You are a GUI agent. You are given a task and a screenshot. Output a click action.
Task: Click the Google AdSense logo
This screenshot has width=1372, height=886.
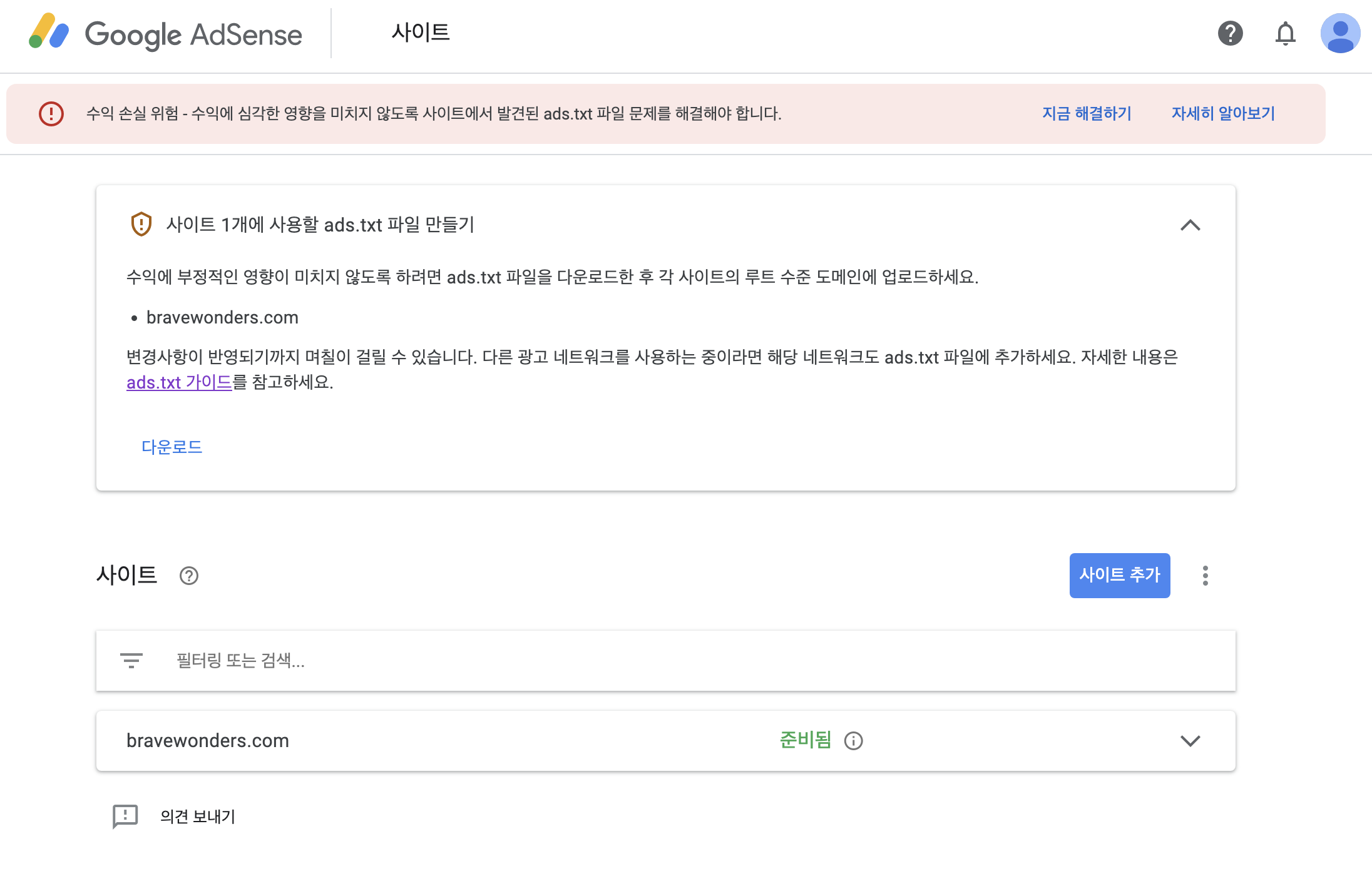[x=165, y=34]
